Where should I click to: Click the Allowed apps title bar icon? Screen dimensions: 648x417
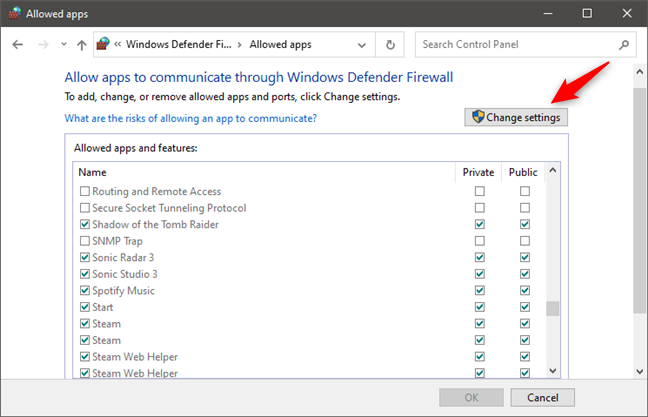15,13
